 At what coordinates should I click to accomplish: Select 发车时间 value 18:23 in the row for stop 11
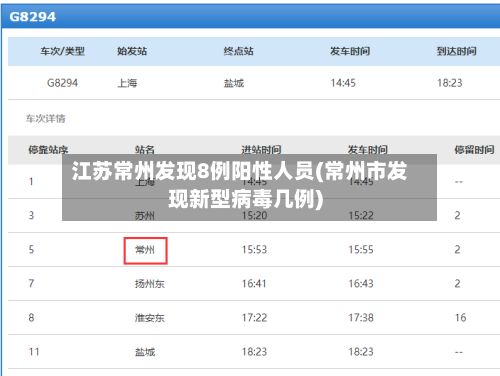point(361,352)
